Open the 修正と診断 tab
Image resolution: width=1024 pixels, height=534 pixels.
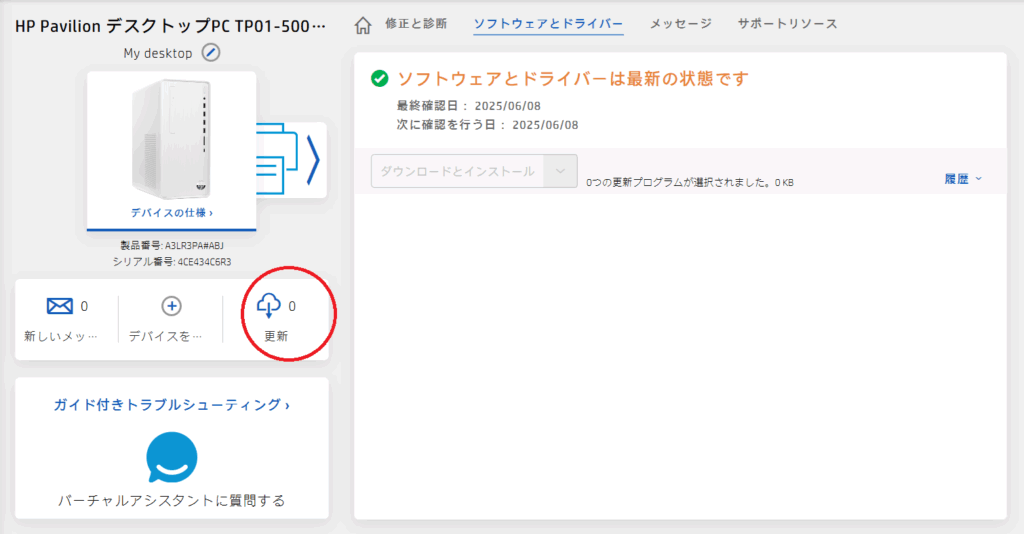(416, 24)
